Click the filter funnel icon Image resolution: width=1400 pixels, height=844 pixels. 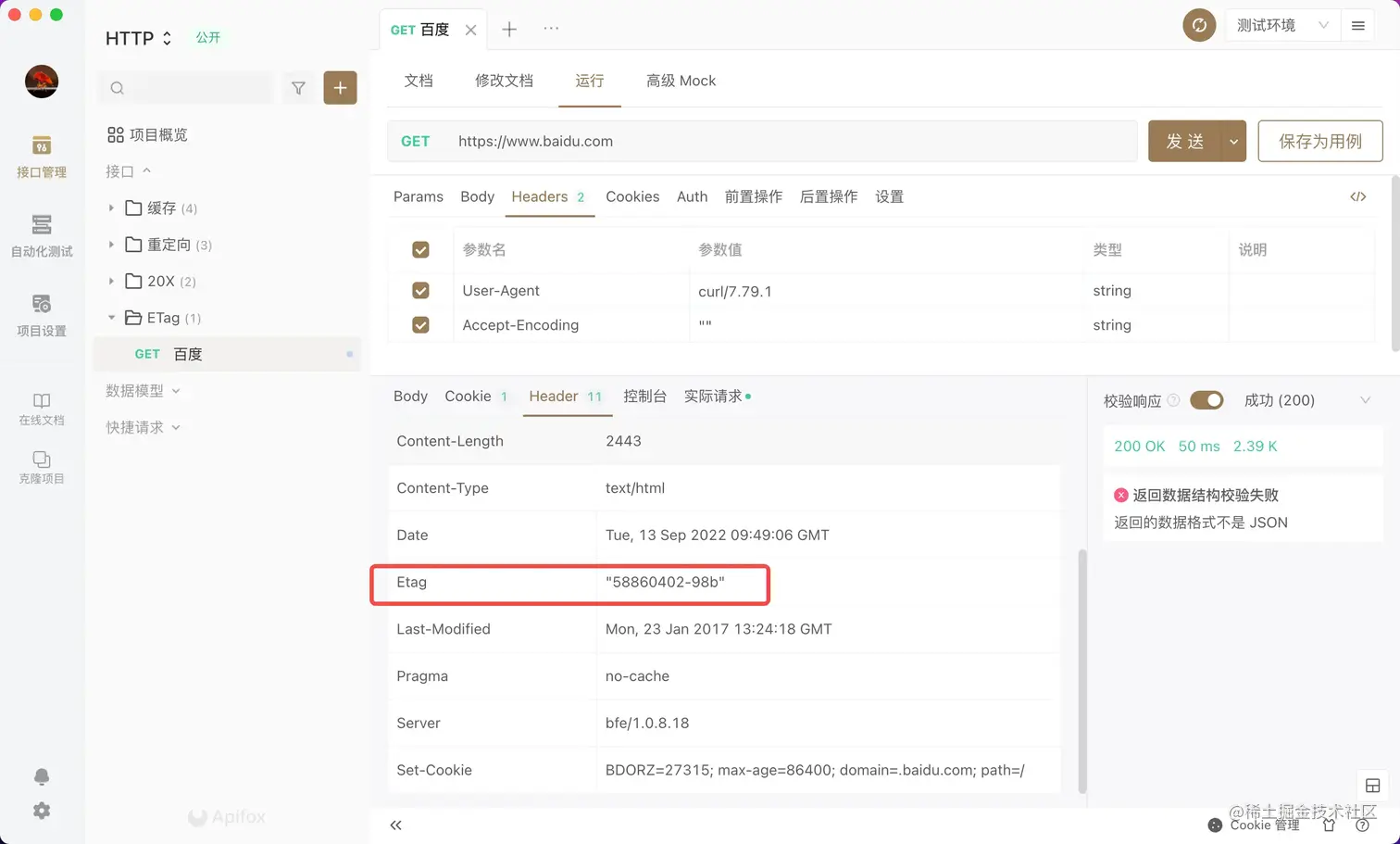[x=298, y=88]
